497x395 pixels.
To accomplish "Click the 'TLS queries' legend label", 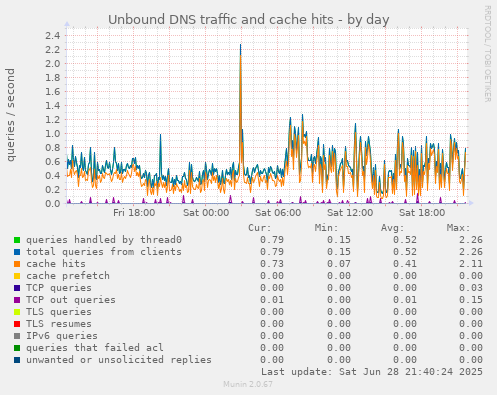I will (x=59, y=312).
